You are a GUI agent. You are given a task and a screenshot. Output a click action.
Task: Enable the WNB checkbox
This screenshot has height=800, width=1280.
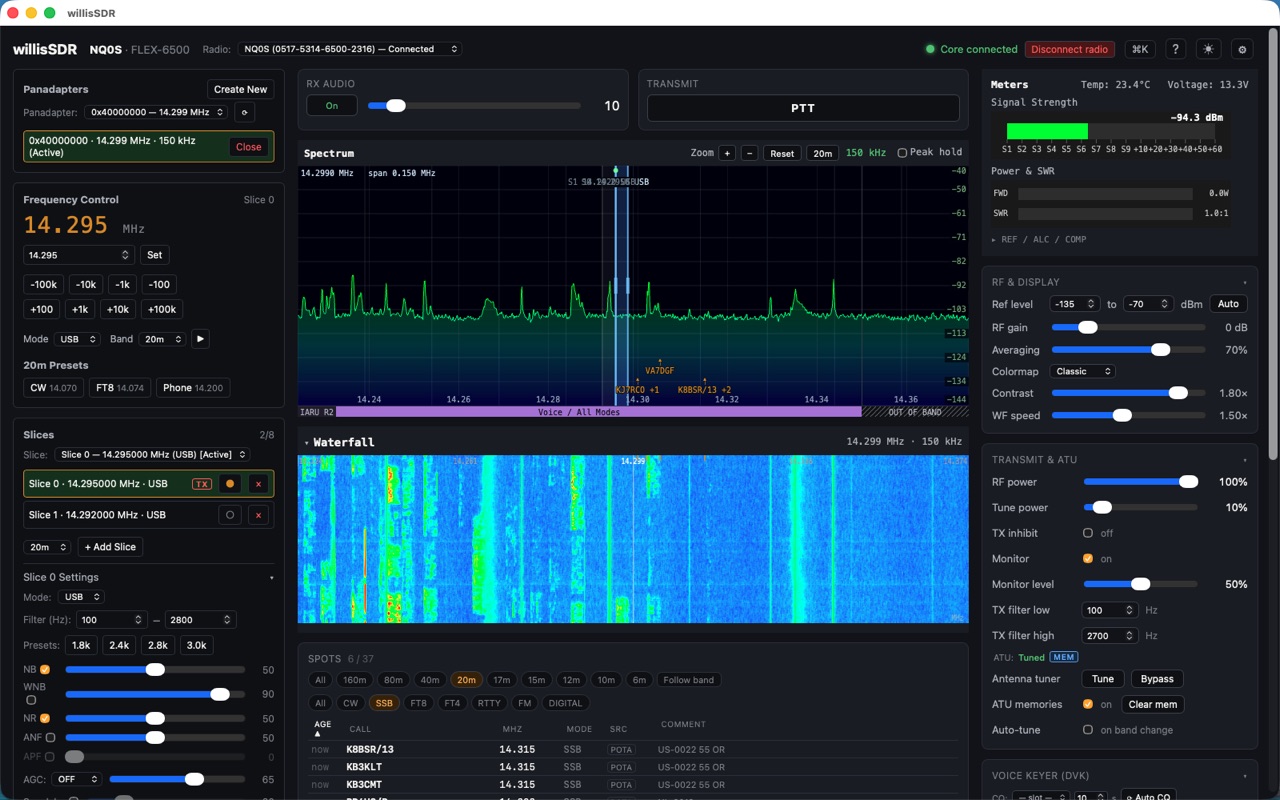[31, 700]
